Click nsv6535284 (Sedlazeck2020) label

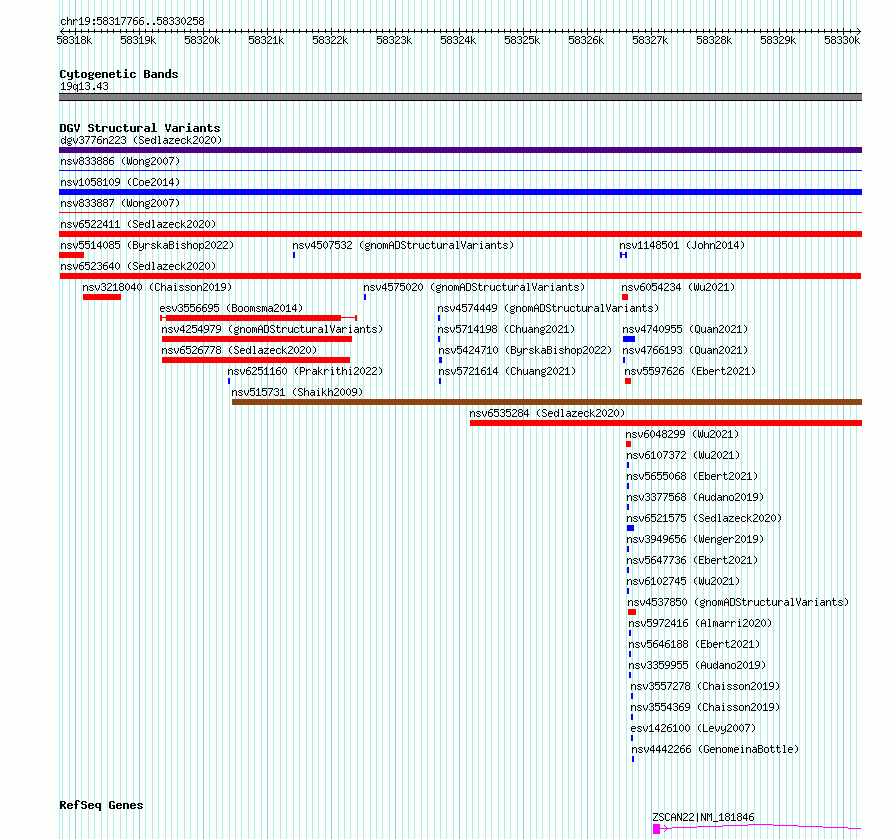tap(547, 413)
